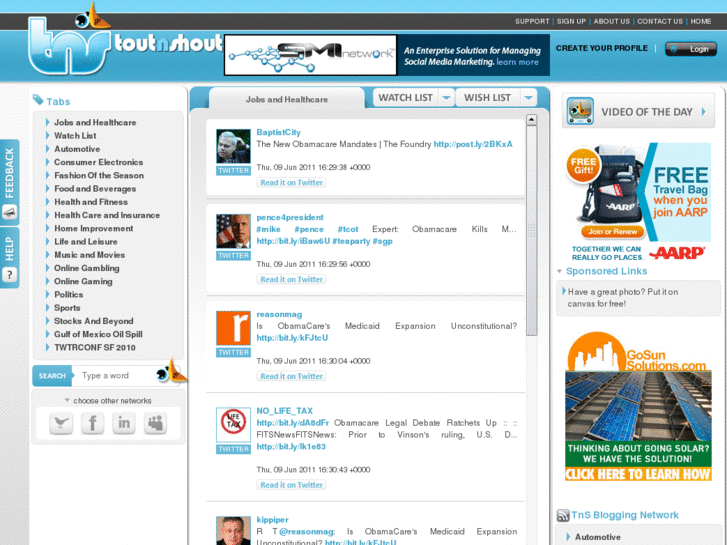Click the scrollbar up arrow in feed
The height and width of the screenshot is (545, 727).
(x=531, y=120)
